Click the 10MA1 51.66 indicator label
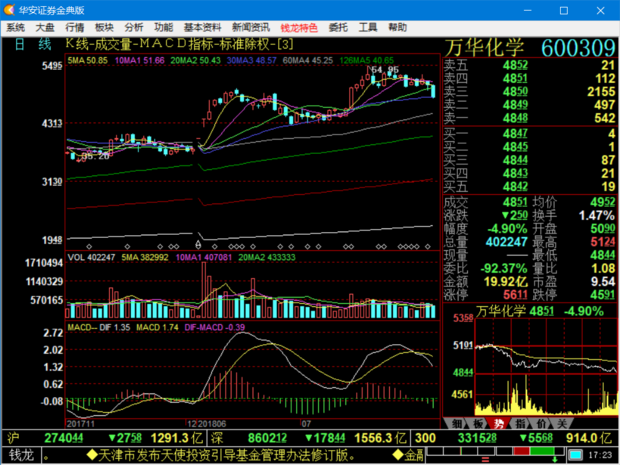The height and width of the screenshot is (465, 620). (x=139, y=60)
